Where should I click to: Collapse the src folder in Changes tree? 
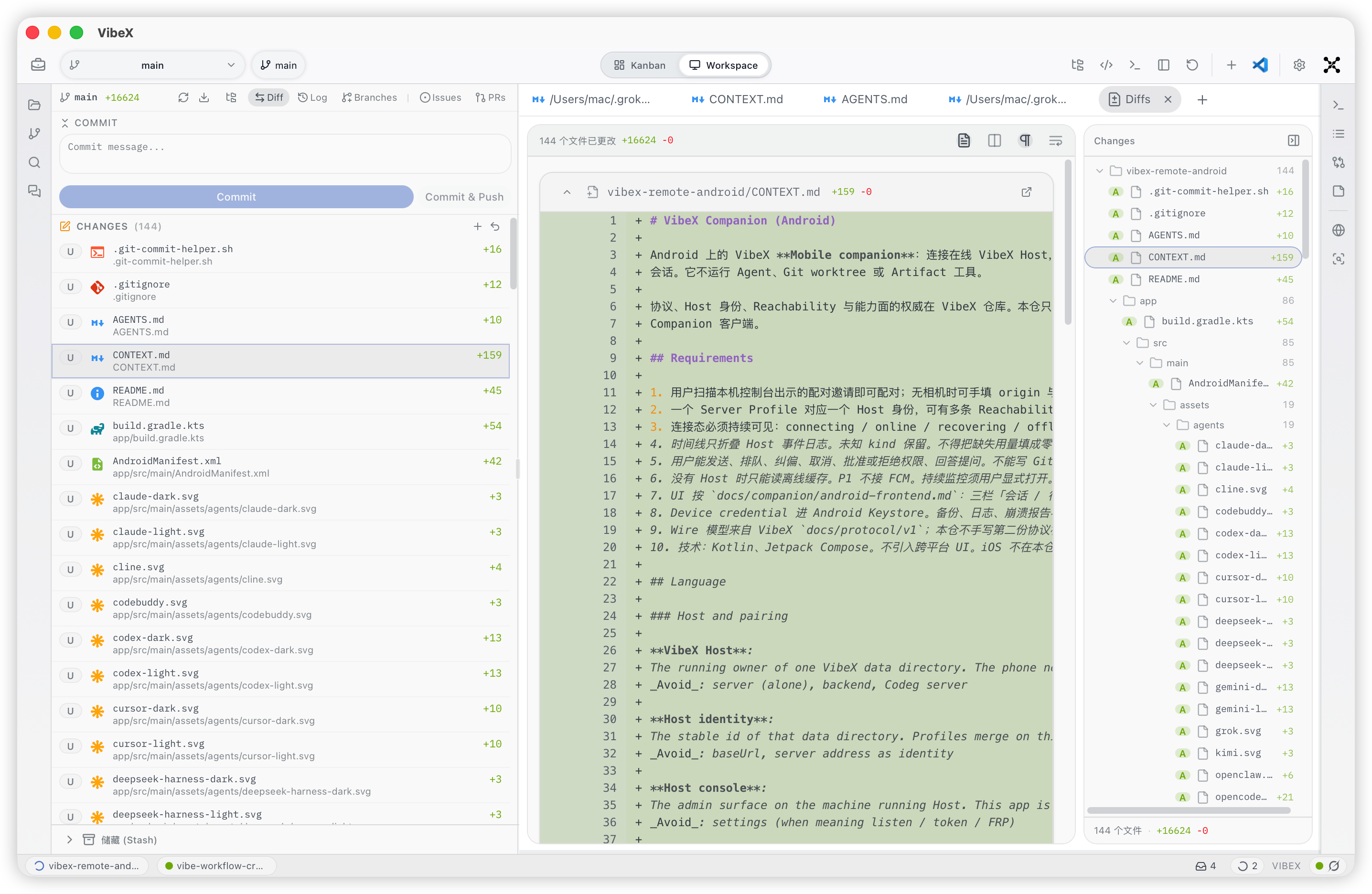(x=1126, y=343)
